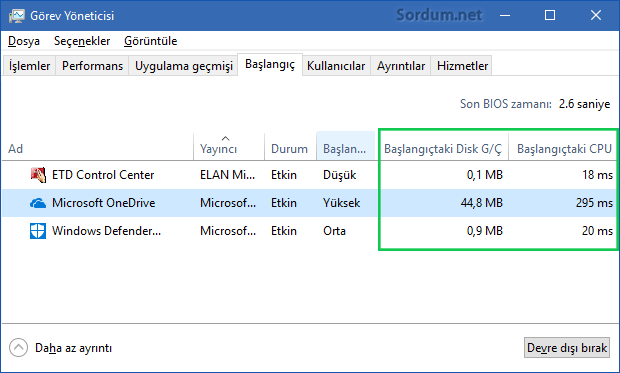Maximize the Görev Yöneticisi window

550,16
